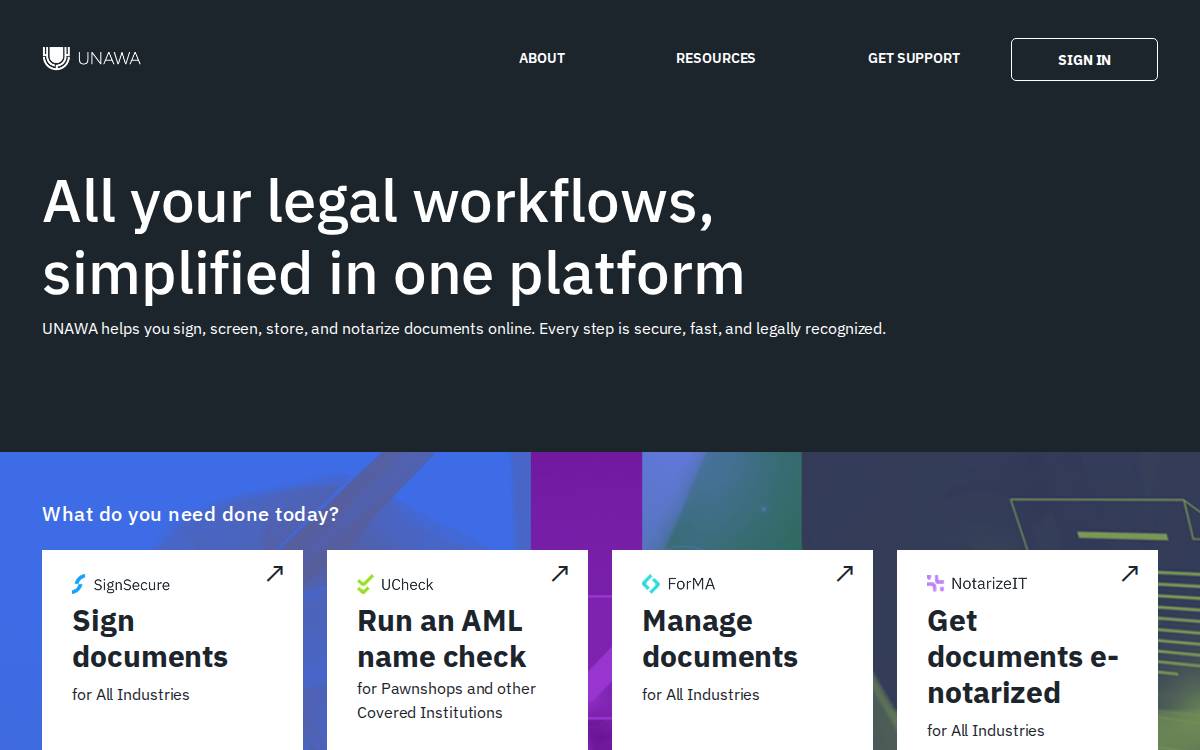The image size is (1200, 750).
Task: Click the 'UNAWA helps you sign, screen' description
Action: (x=464, y=329)
